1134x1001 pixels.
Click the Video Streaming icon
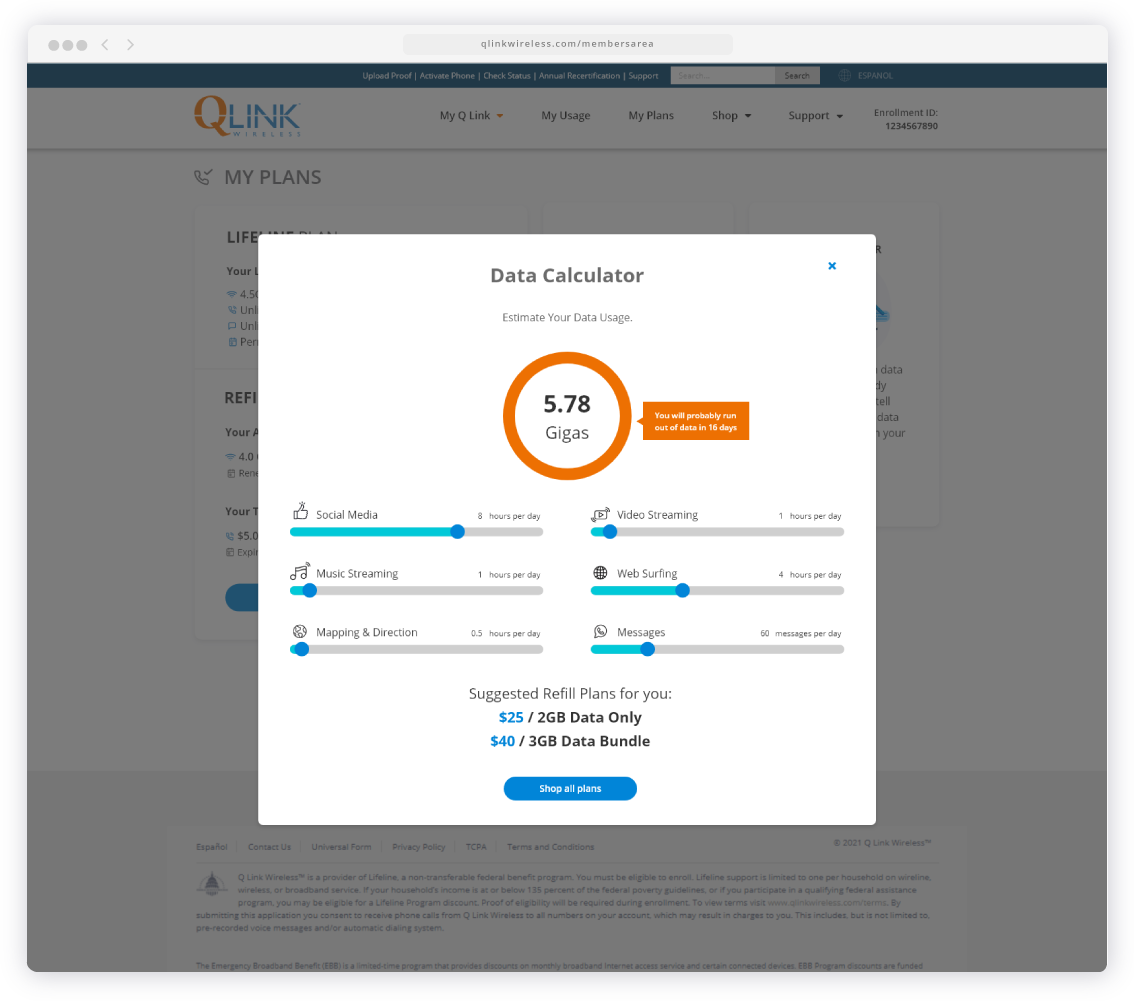[600, 514]
